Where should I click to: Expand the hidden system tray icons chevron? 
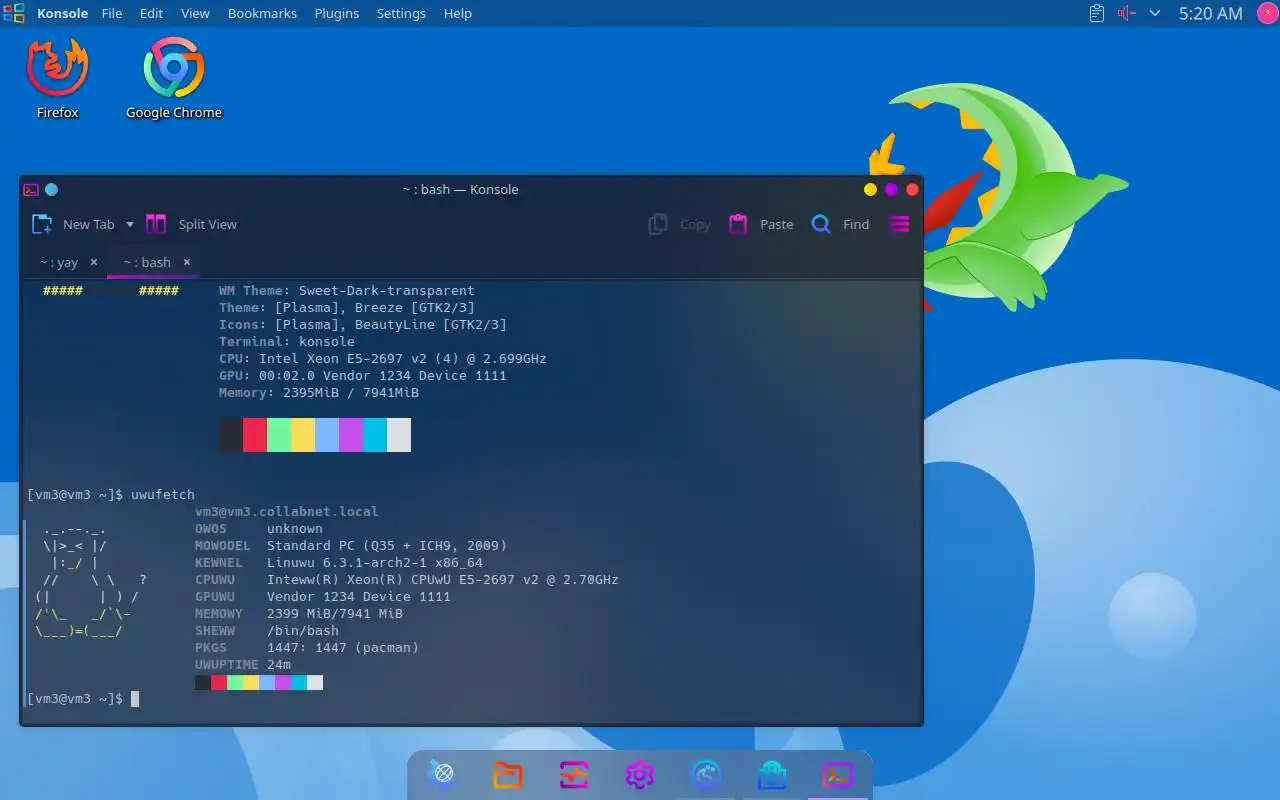(x=1155, y=13)
